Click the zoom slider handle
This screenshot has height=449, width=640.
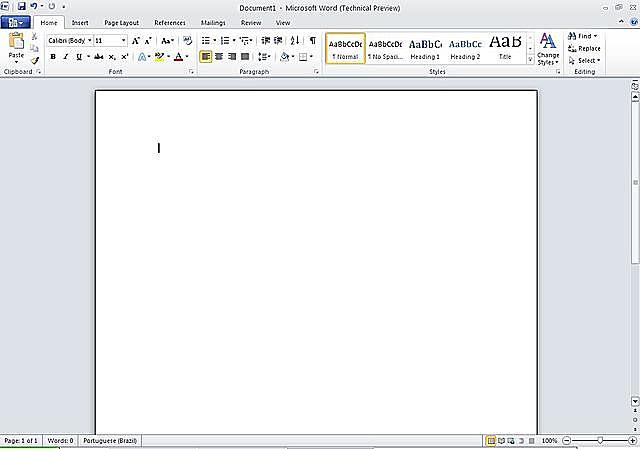pos(600,440)
